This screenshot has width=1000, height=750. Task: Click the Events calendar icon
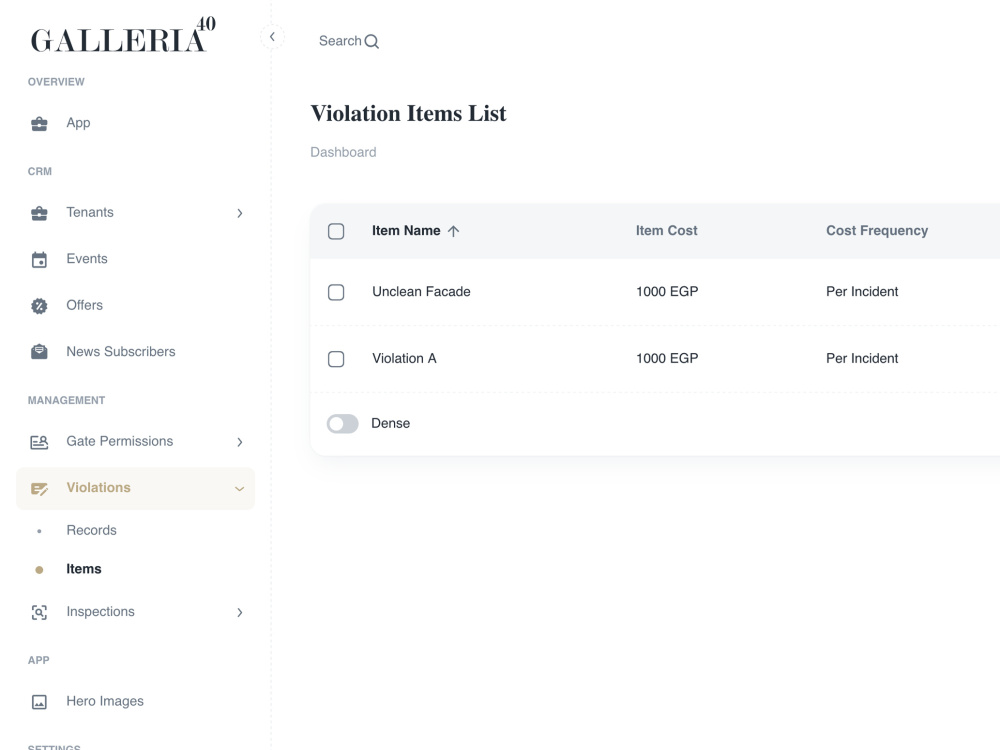point(39,260)
